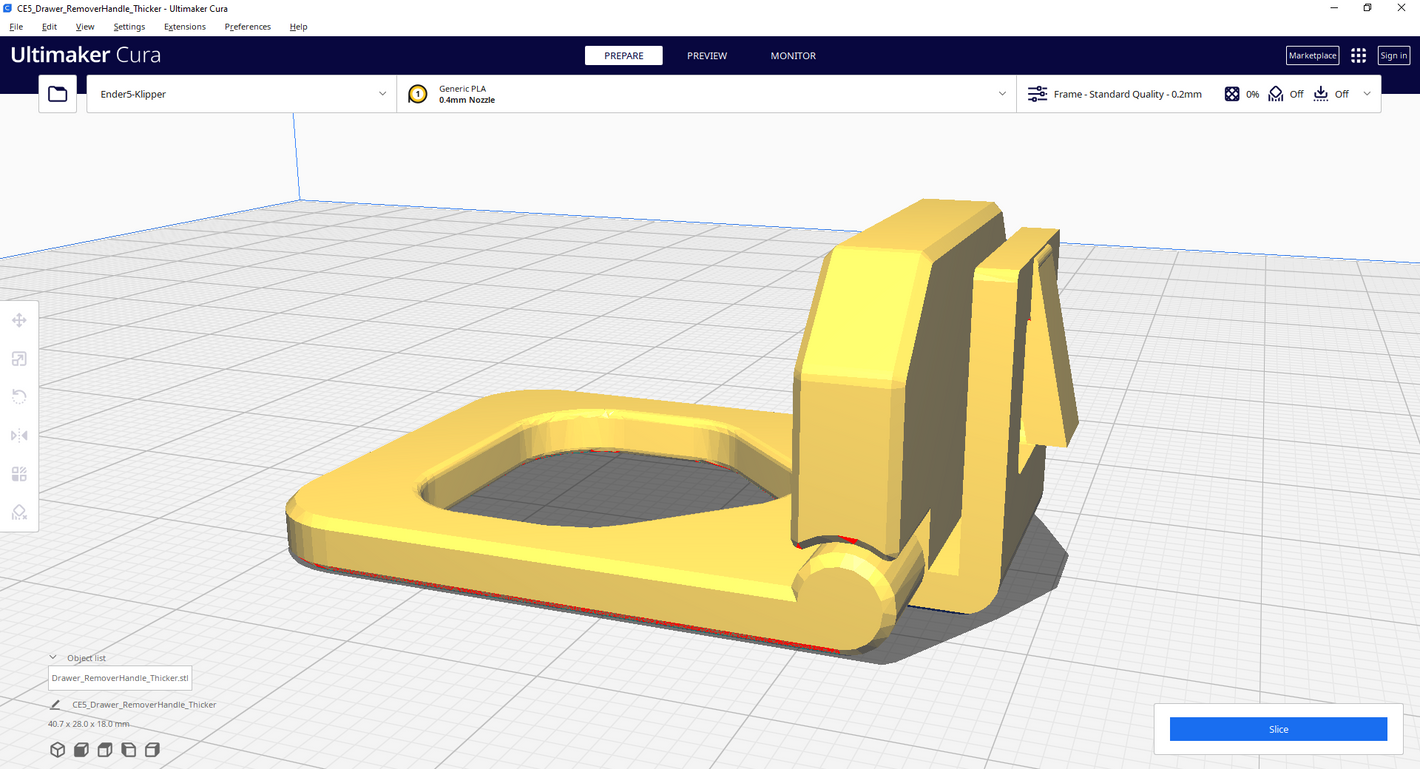Click the Ultimaker Cura logo

[x=86, y=55]
